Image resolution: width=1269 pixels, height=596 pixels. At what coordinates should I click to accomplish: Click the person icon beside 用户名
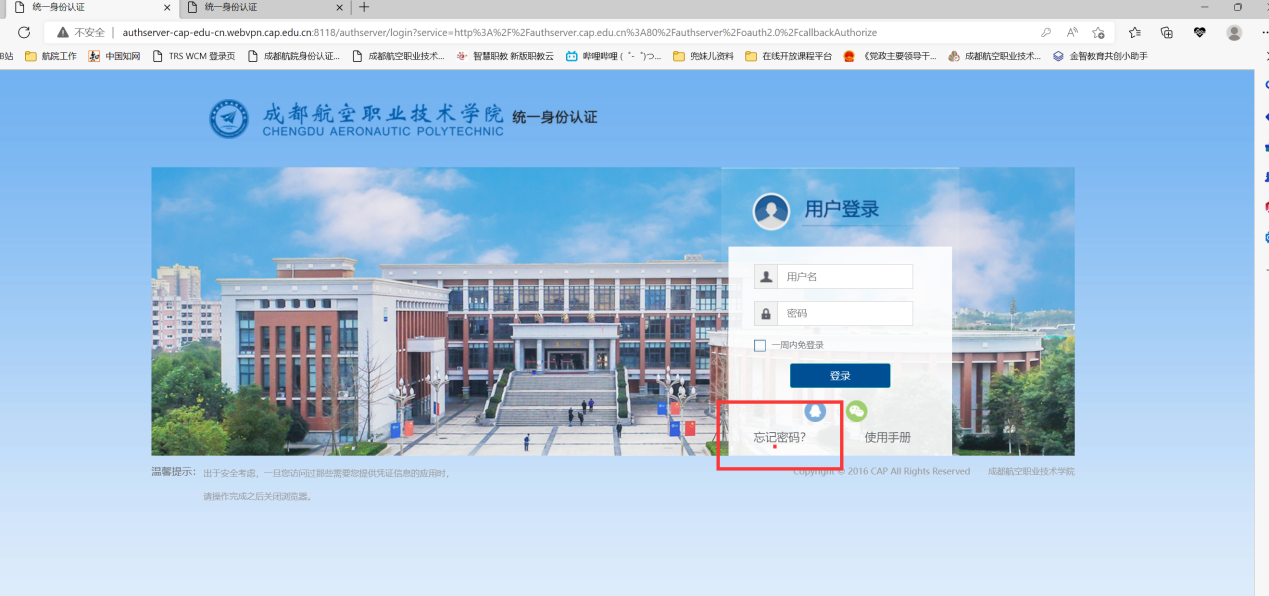pyautogui.click(x=766, y=277)
